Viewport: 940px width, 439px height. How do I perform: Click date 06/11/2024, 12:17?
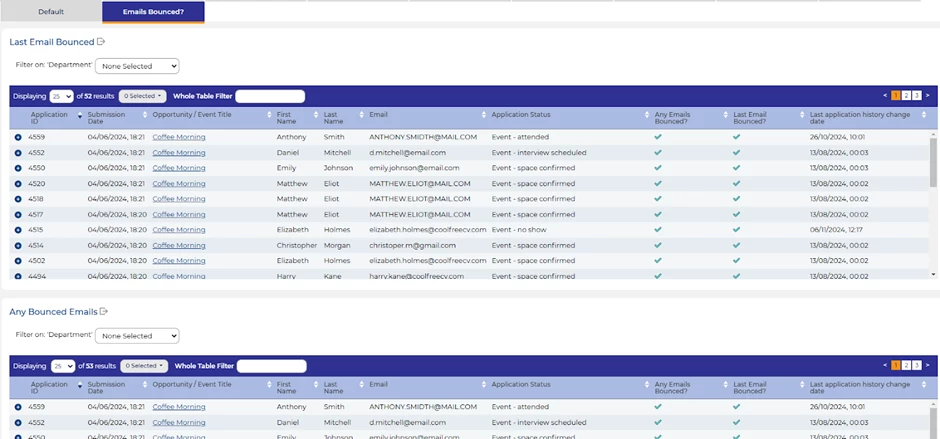point(837,230)
